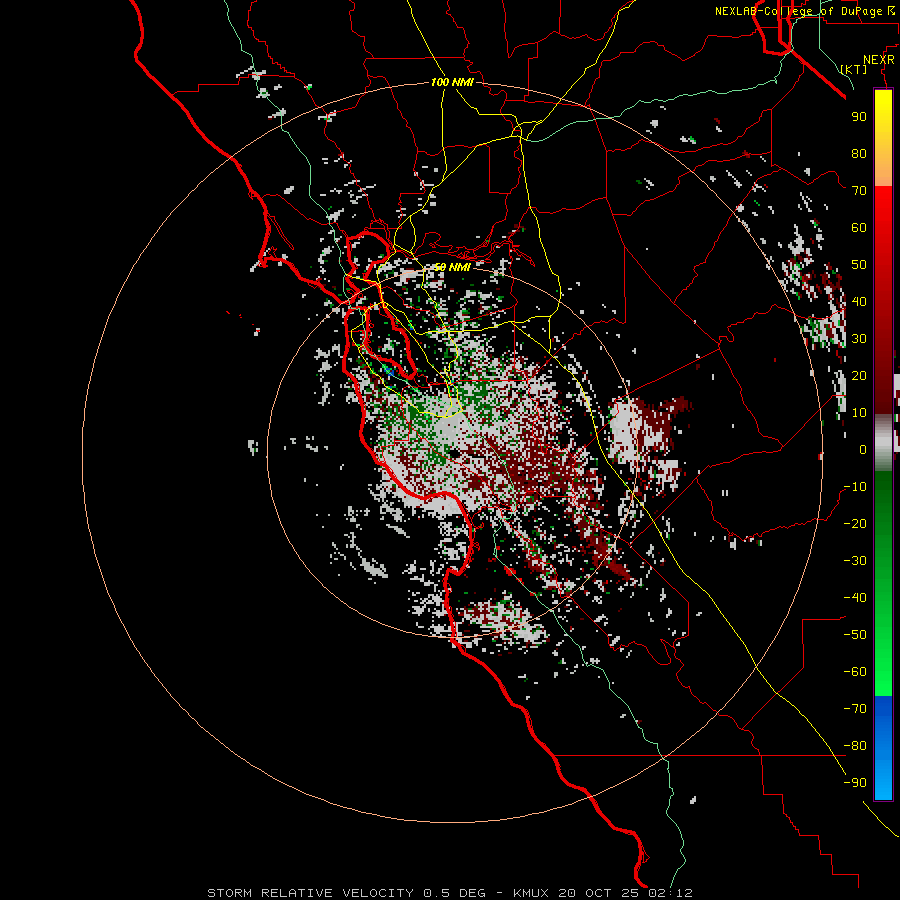Click the -30 value on the velocity scale
The image size is (900, 900).
click(x=855, y=561)
